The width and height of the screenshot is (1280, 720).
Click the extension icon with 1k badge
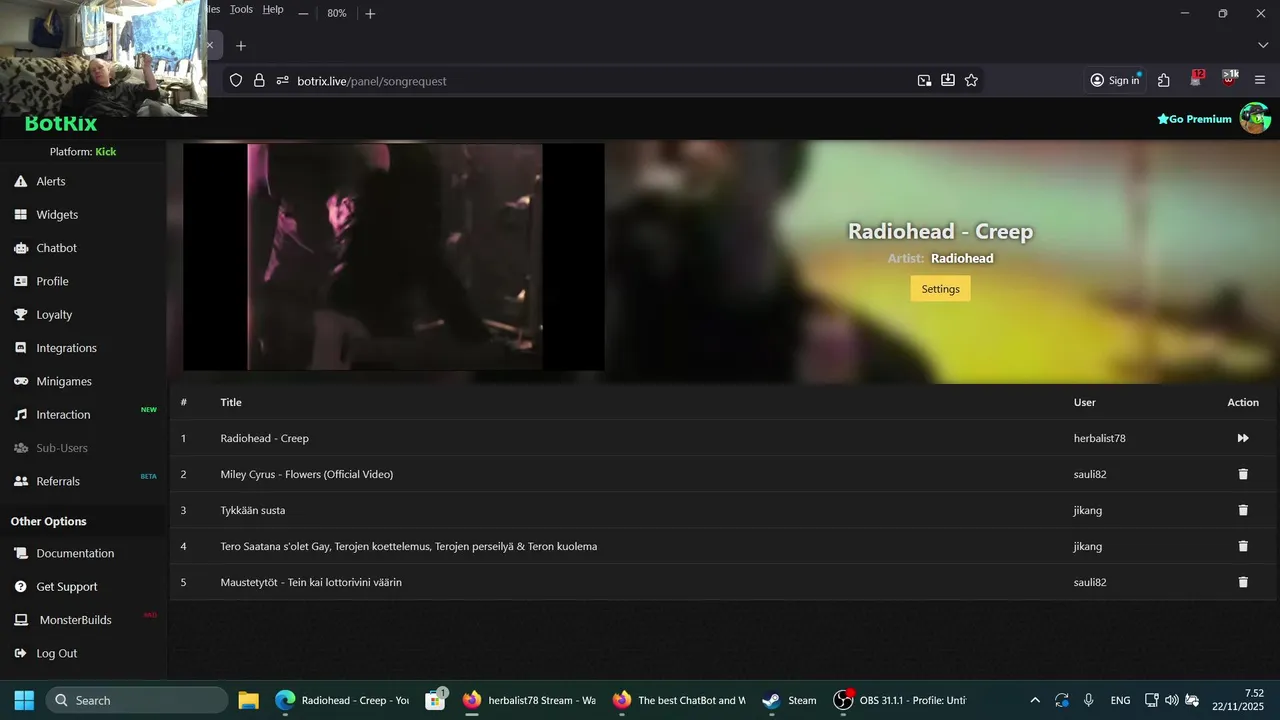click(1229, 79)
